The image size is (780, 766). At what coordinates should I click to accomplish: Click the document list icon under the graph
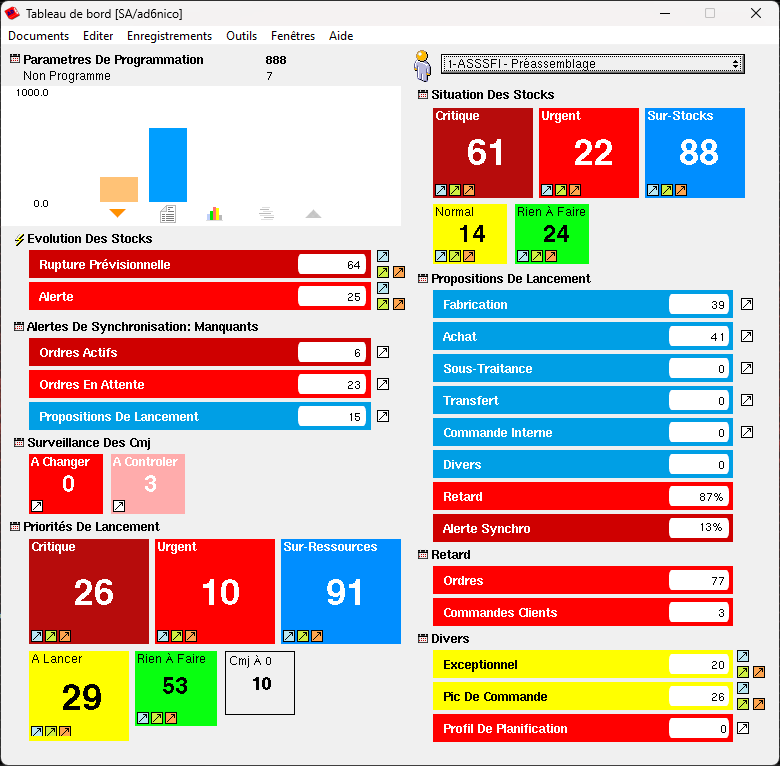click(168, 213)
